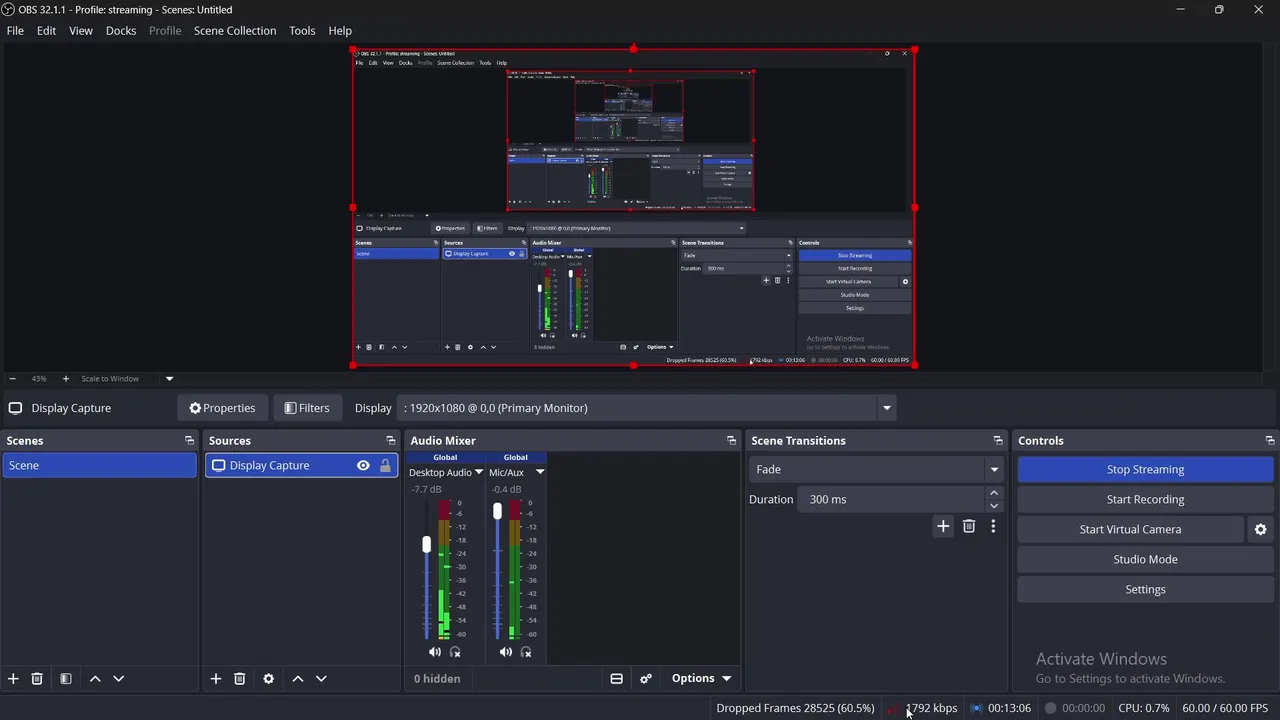Image resolution: width=1280 pixels, height=720 pixels.
Task: Click the streaming status broadcast icon
Action: pyautogui.click(x=977, y=708)
